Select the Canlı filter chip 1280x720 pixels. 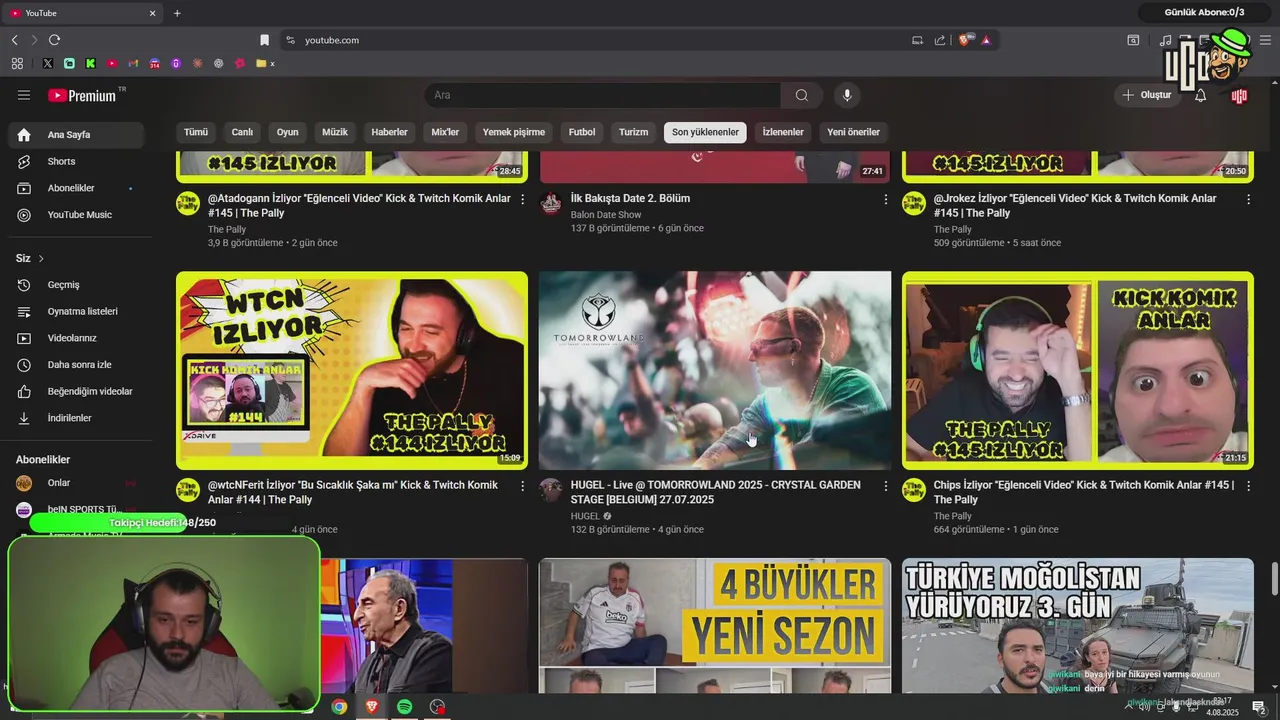(x=242, y=132)
